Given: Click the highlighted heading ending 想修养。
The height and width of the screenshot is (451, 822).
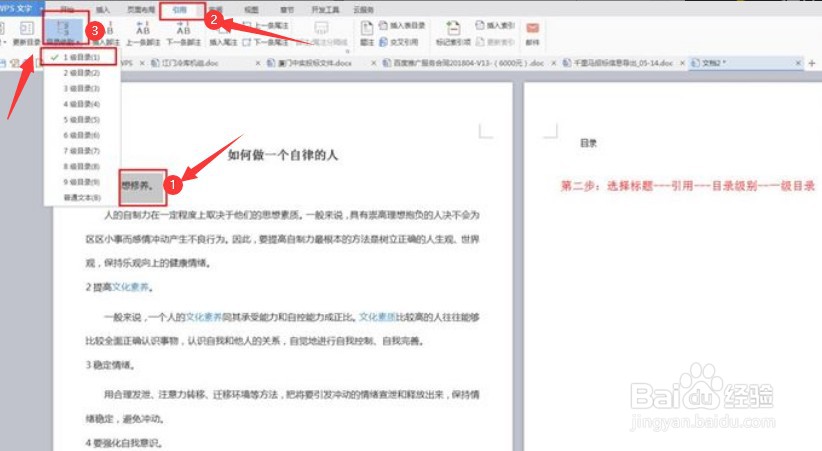Looking at the screenshot, I should click(x=137, y=185).
